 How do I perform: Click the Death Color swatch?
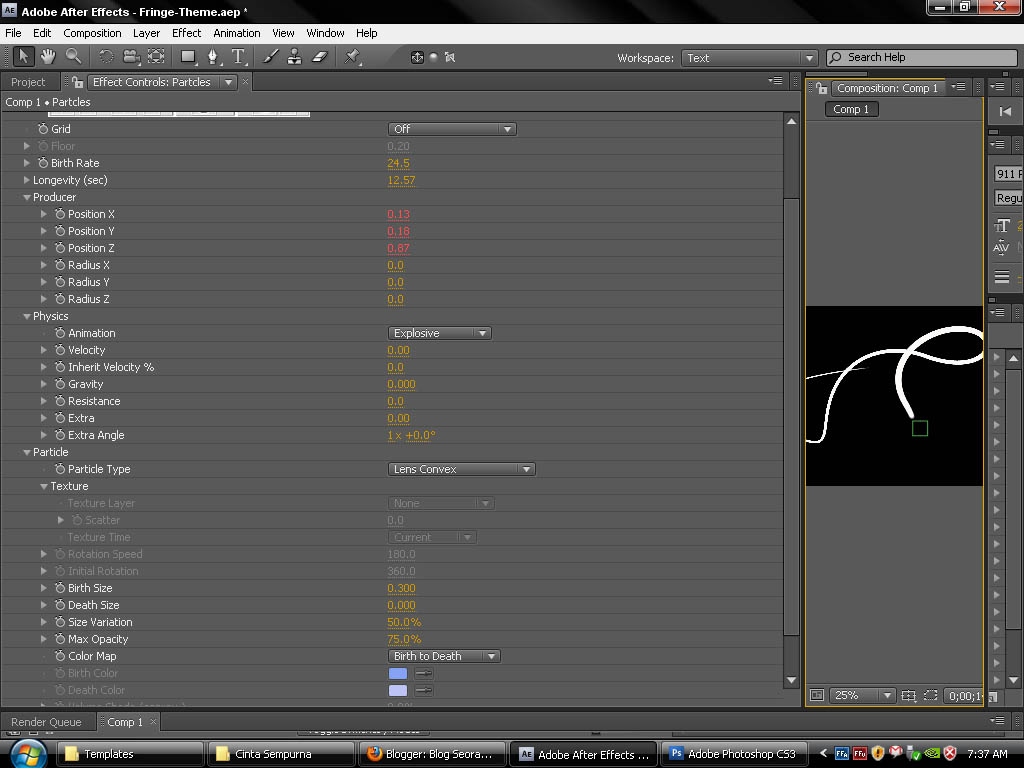point(398,690)
